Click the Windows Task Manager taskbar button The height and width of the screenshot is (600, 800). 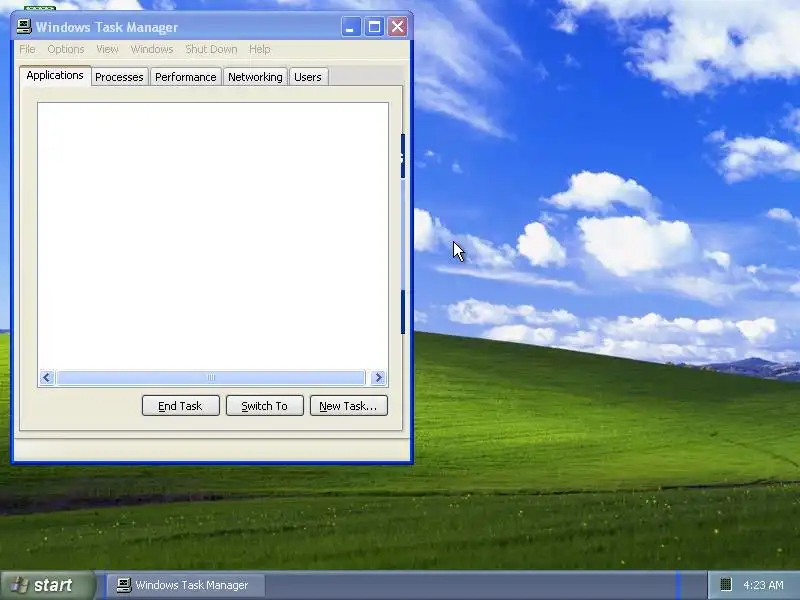(x=186, y=585)
